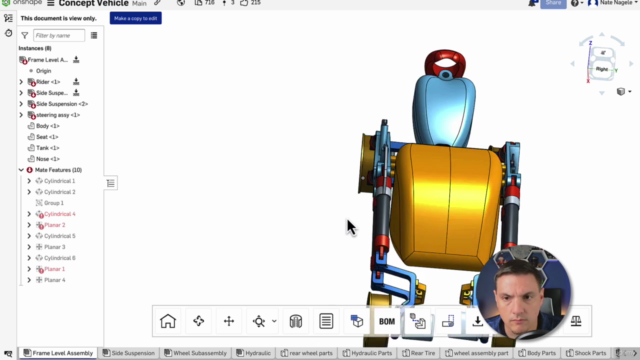
Task: Open the notifications bell
Action: (x=532, y=3)
